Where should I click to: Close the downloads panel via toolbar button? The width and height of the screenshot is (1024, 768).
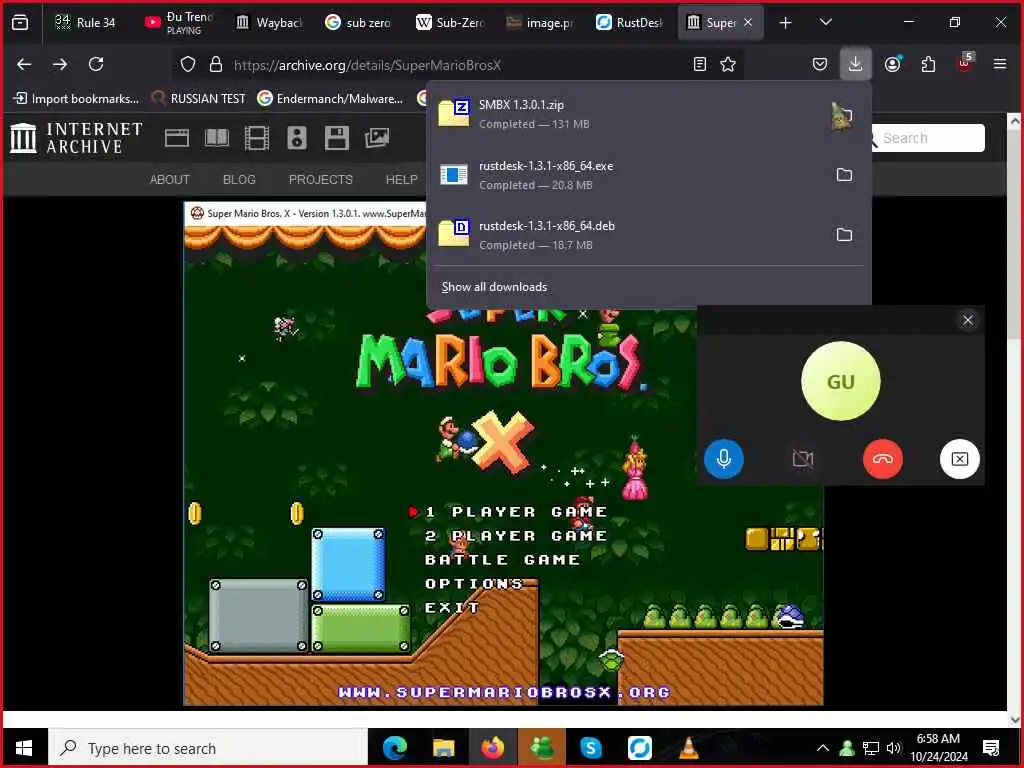click(855, 64)
